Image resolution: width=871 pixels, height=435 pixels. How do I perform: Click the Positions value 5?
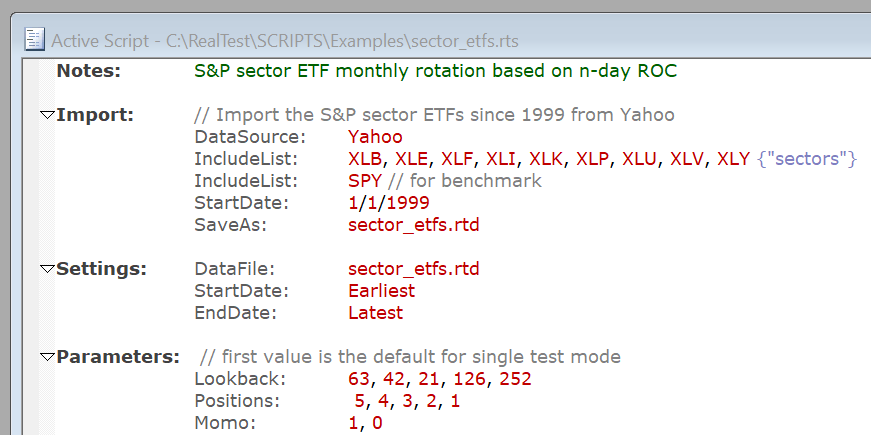[x=360, y=401]
